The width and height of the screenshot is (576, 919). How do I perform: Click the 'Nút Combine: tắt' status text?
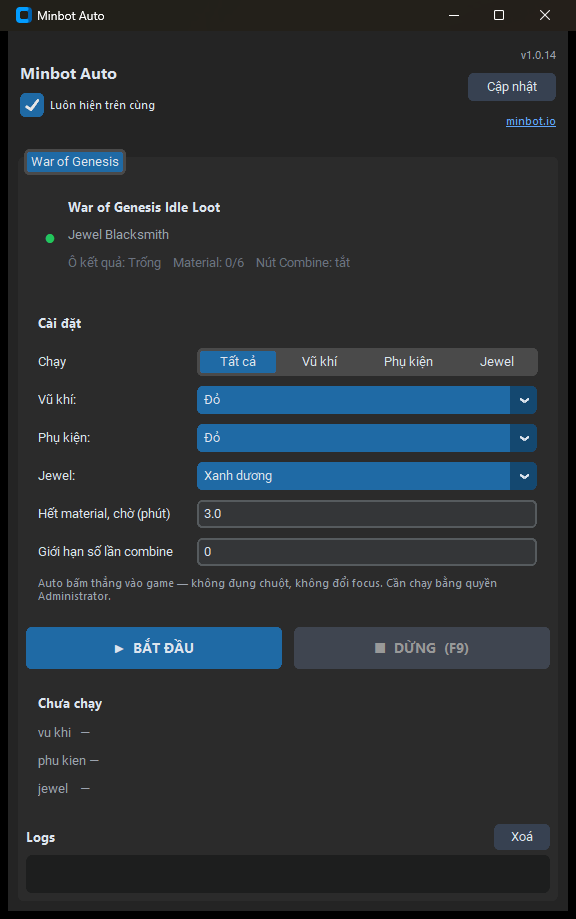click(x=303, y=263)
